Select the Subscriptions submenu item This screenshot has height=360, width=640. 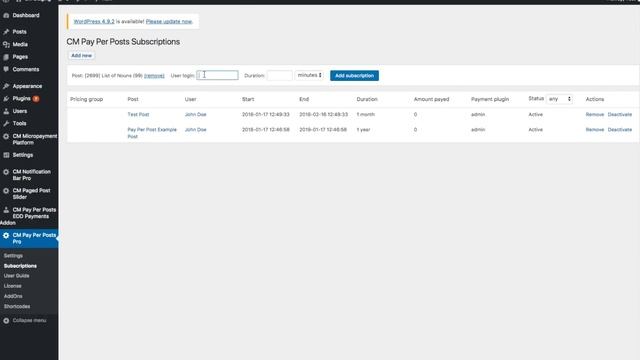click(x=20, y=266)
